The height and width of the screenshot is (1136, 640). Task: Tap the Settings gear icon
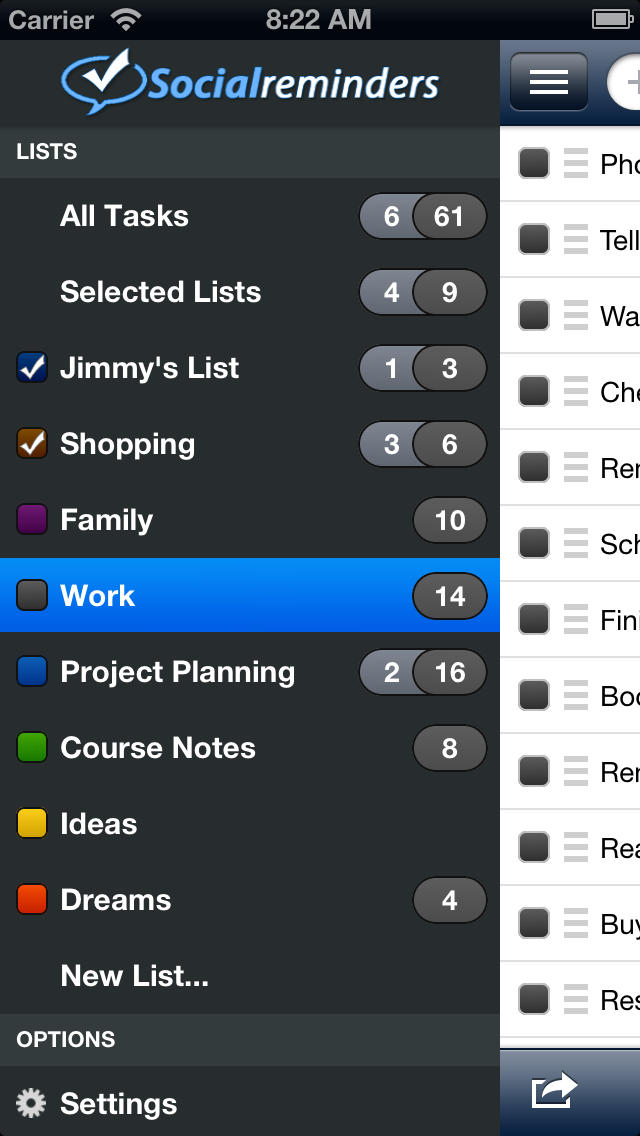[31, 1104]
